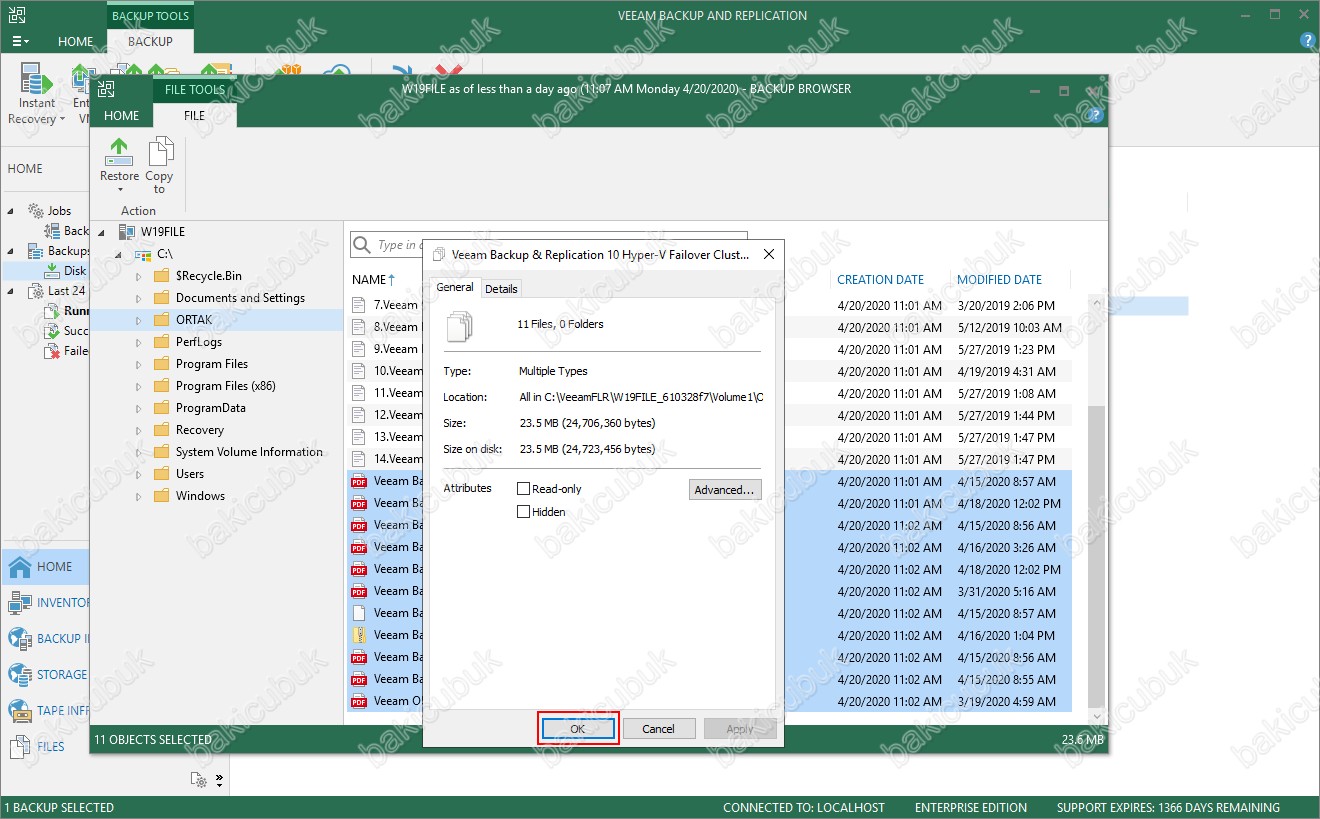The image size is (1320, 819).
Task: Select the BACKUP ribbon tab in main window
Action: pos(151,42)
